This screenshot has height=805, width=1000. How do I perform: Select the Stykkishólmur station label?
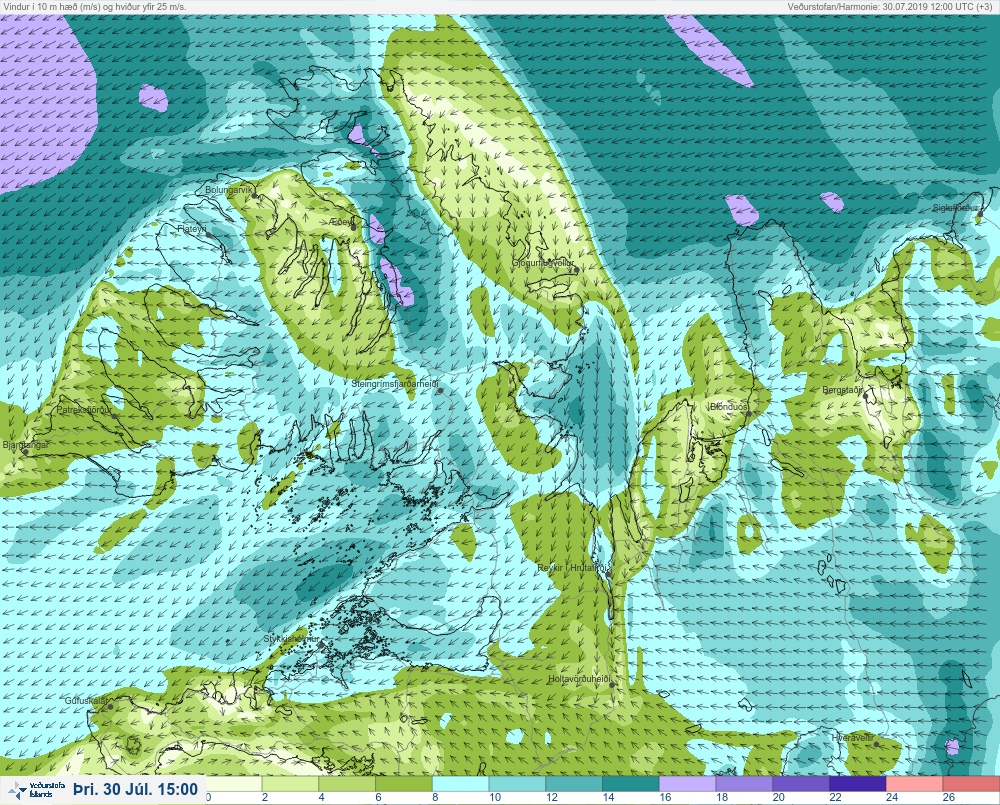291,639
